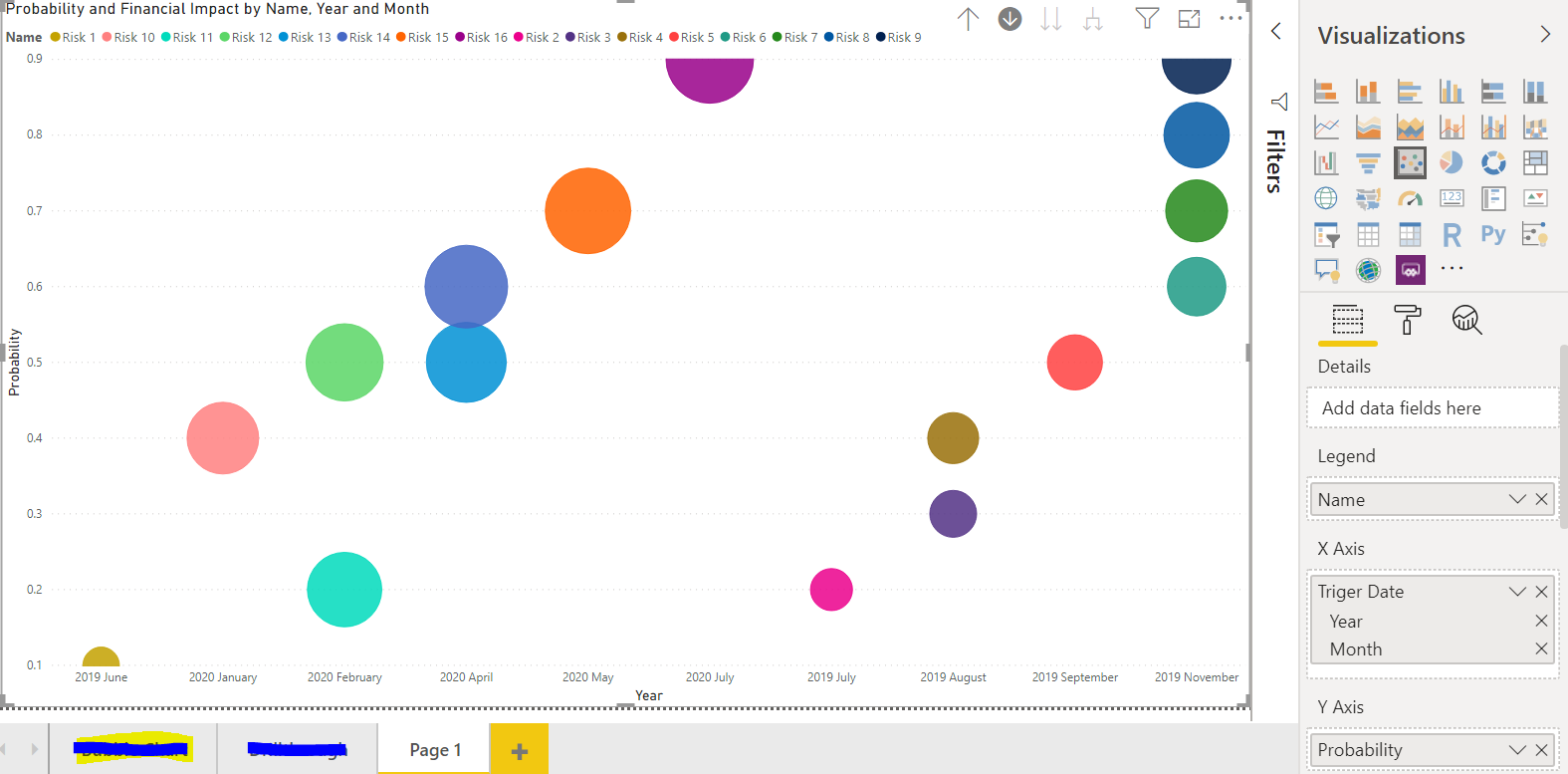Open the Format paint-roller tab
The height and width of the screenshot is (774, 1568).
coord(1407,320)
